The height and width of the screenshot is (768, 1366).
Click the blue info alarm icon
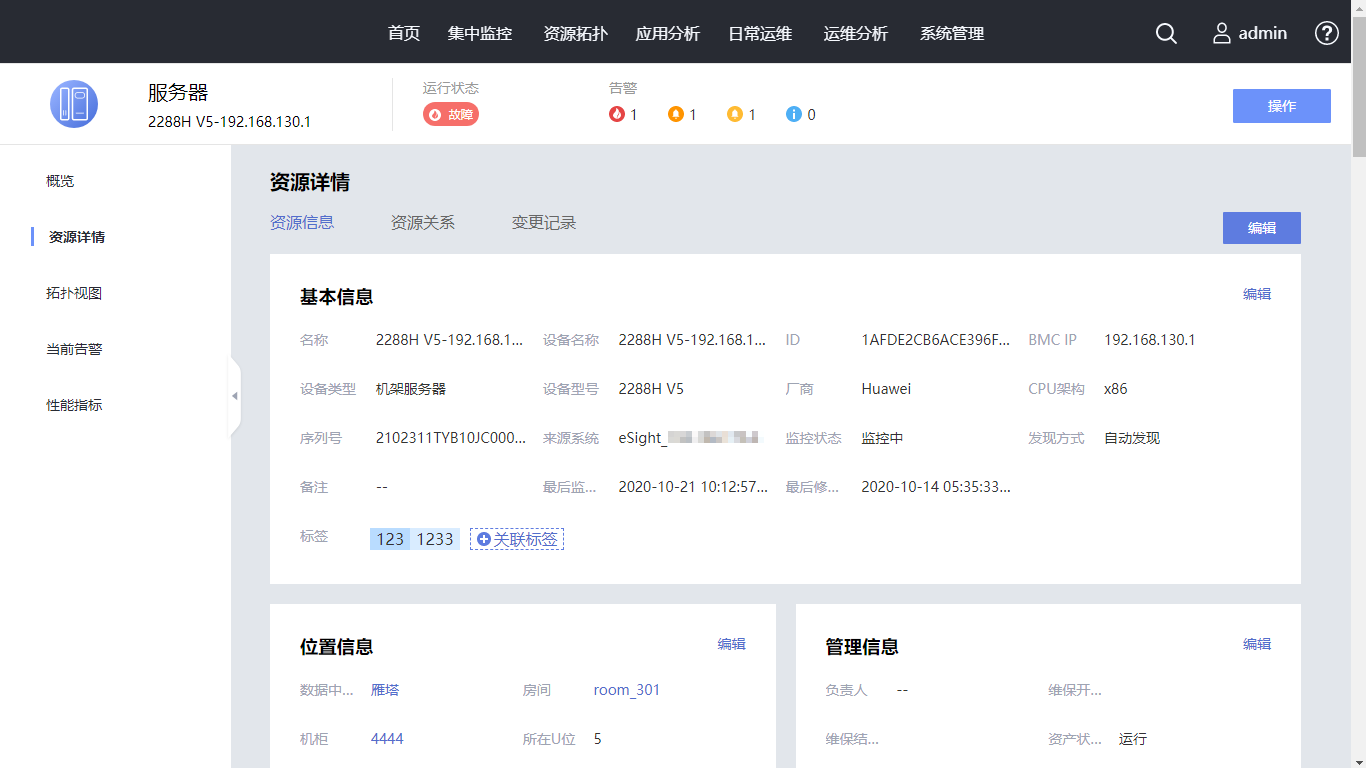point(794,114)
